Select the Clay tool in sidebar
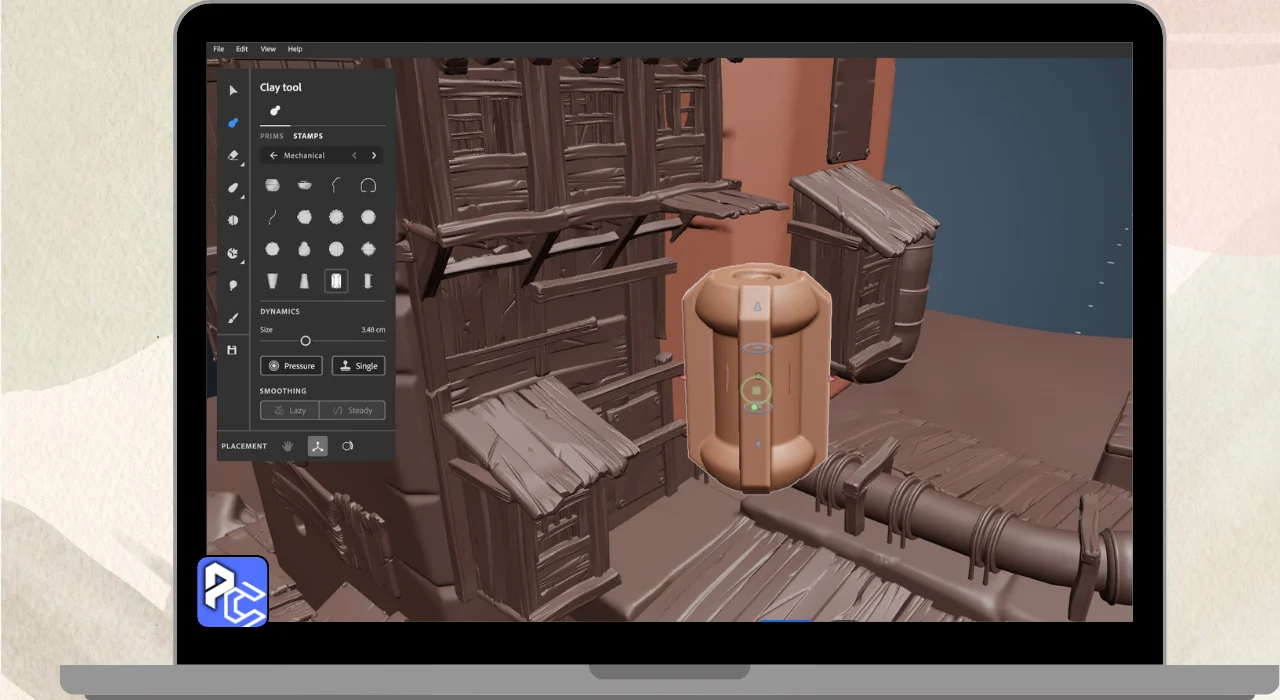The width and height of the screenshot is (1280, 700). (233, 123)
